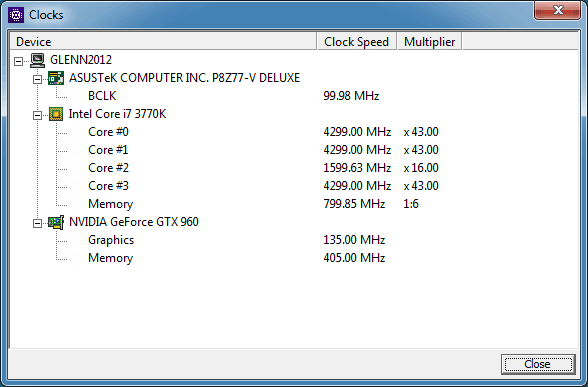
Task: Click the x 43.00 multiplier for Core #0
Action: click(x=421, y=132)
